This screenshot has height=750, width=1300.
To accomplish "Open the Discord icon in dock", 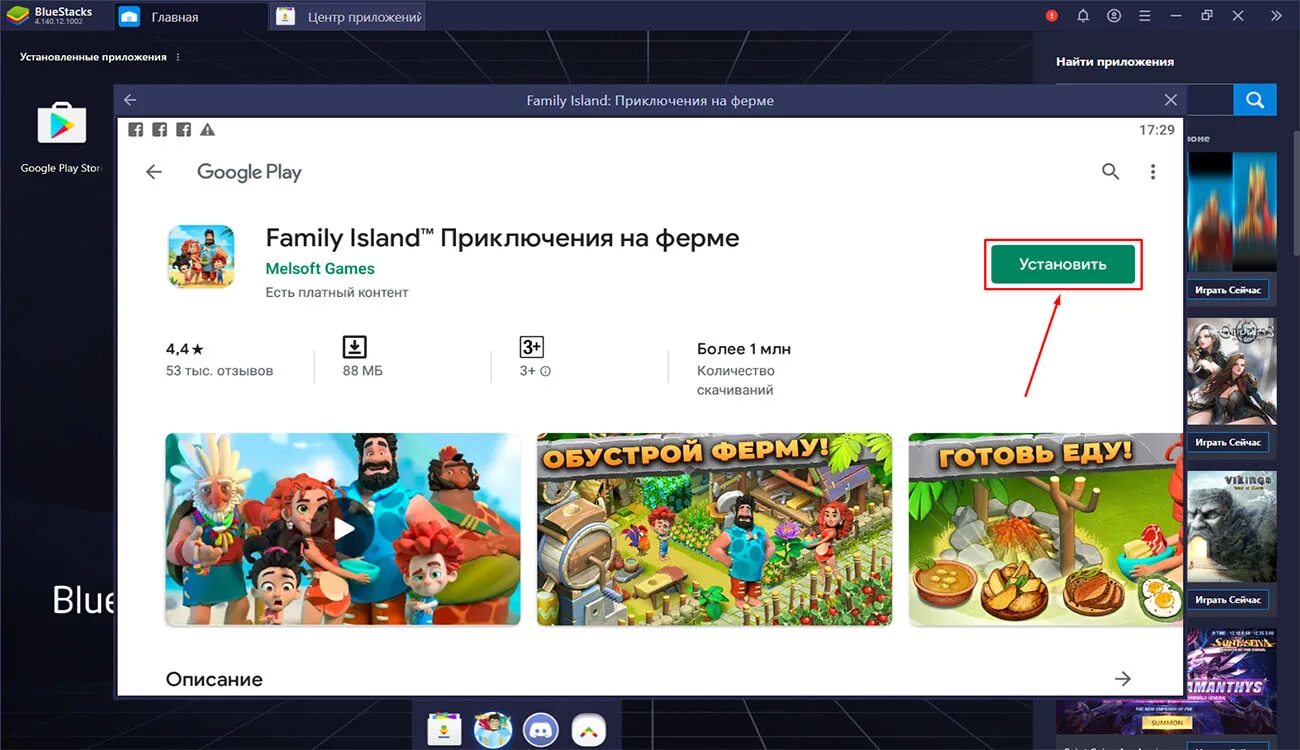I will (541, 730).
